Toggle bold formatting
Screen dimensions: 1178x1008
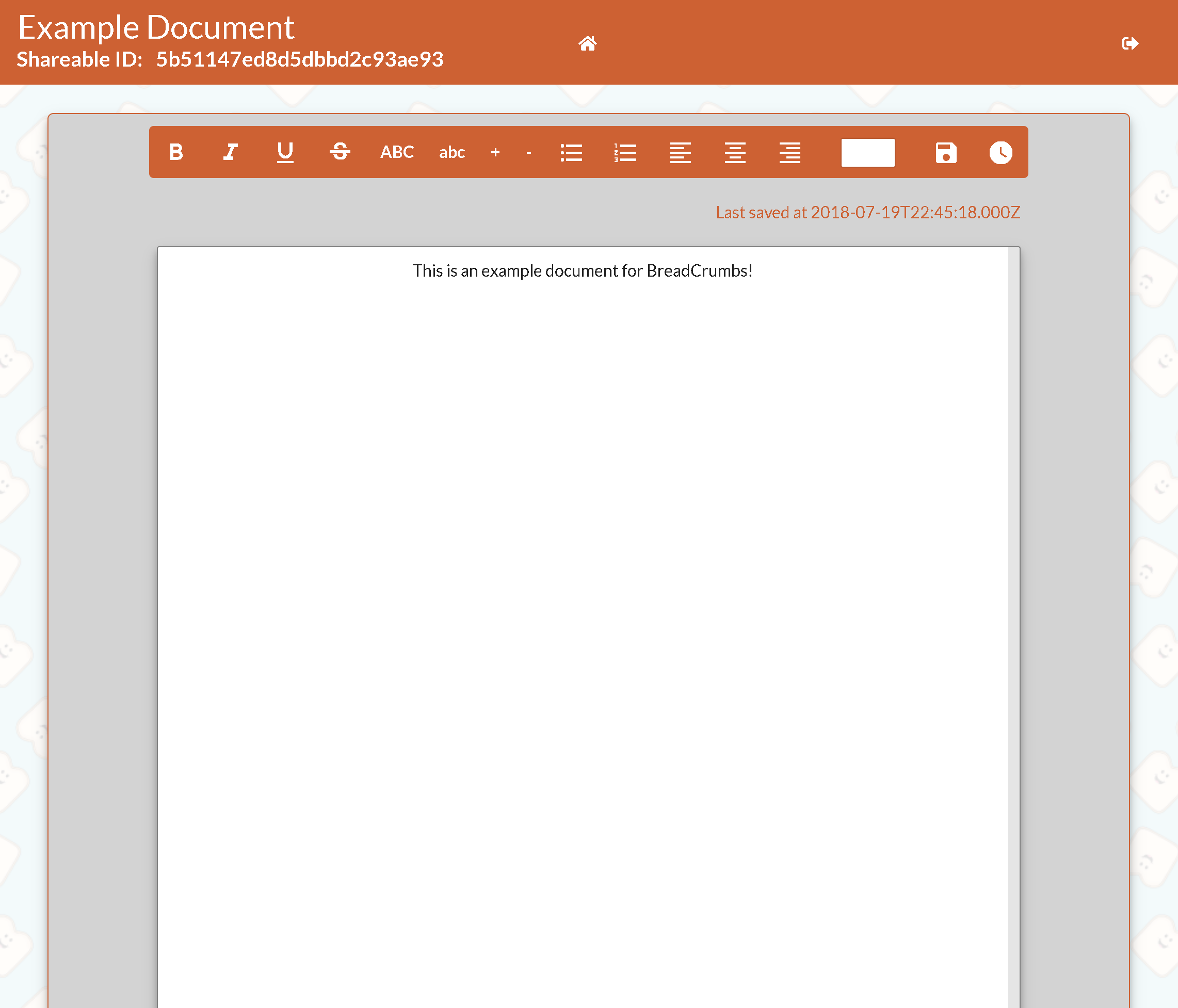coord(176,152)
